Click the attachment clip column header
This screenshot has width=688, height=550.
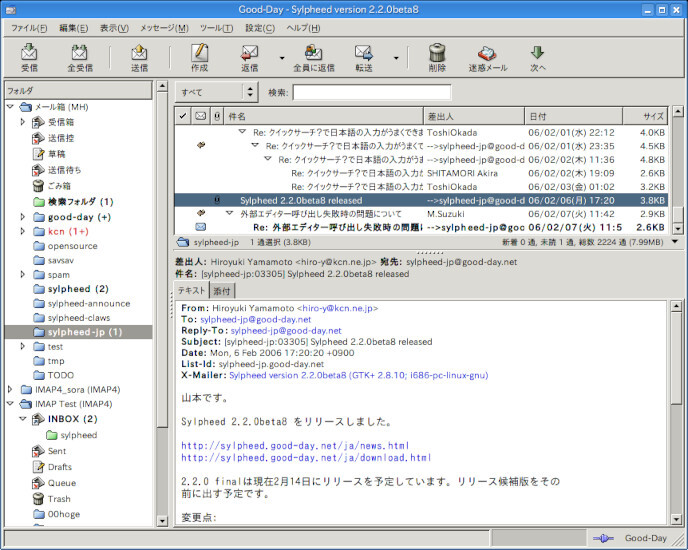216,116
